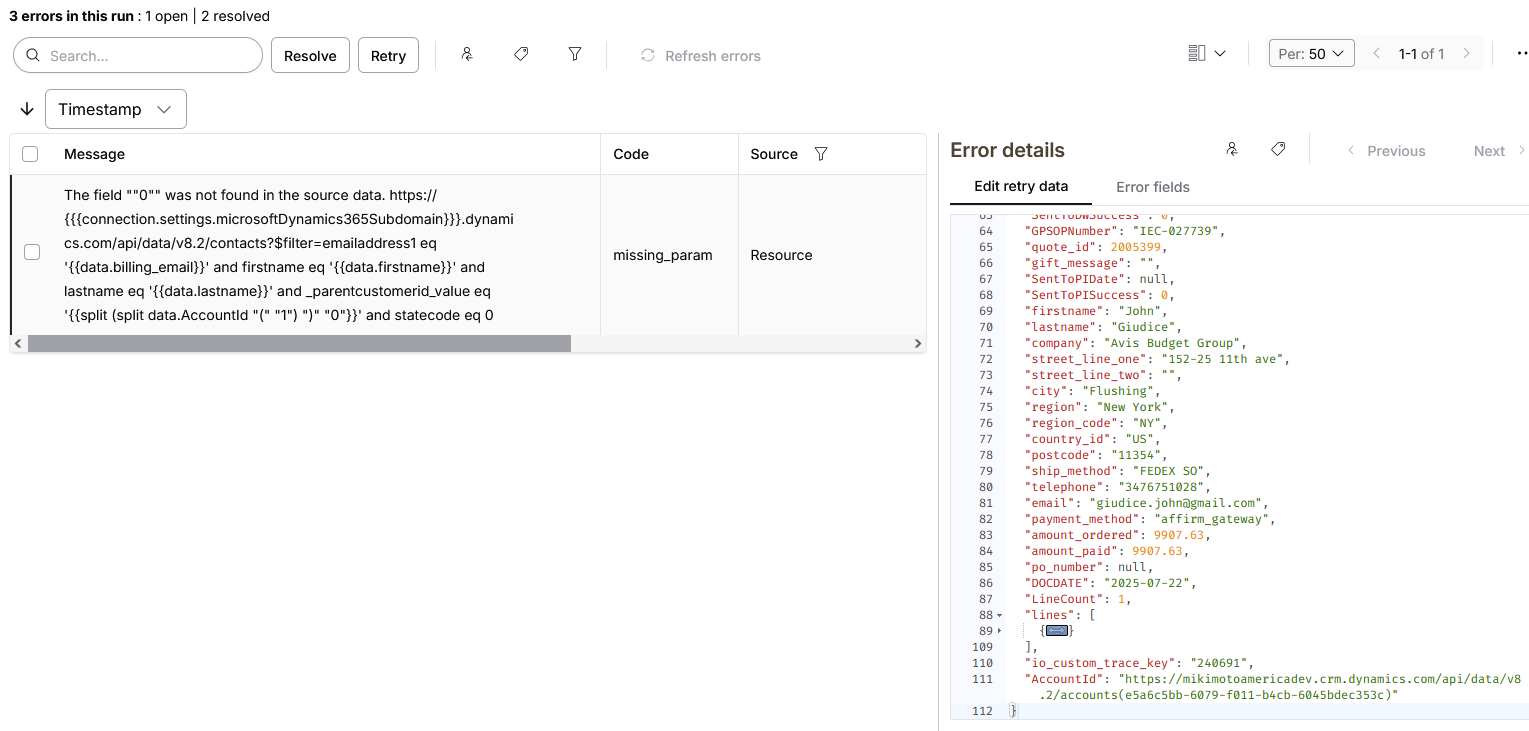The width and height of the screenshot is (1529, 731).
Task: Click the Code column header
Action: point(631,154)
